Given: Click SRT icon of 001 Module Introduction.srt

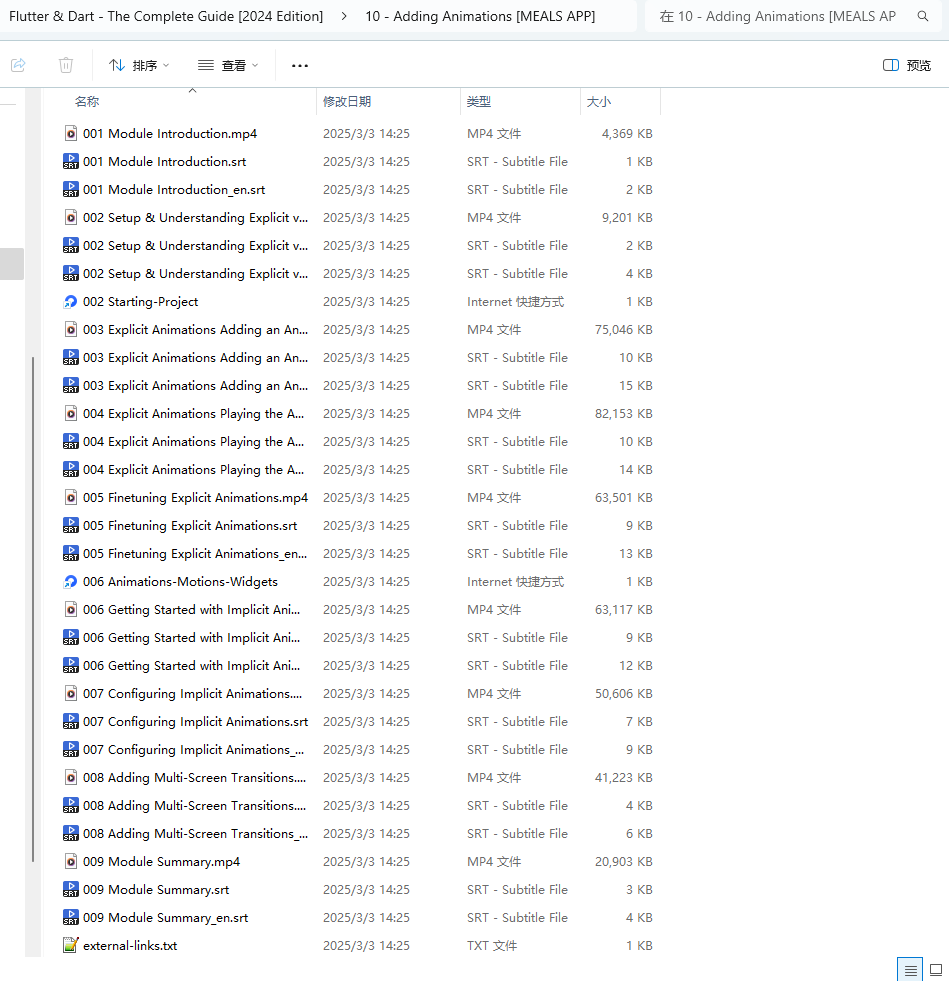Looking at the screenshot, I should click(x=71, y=161).
